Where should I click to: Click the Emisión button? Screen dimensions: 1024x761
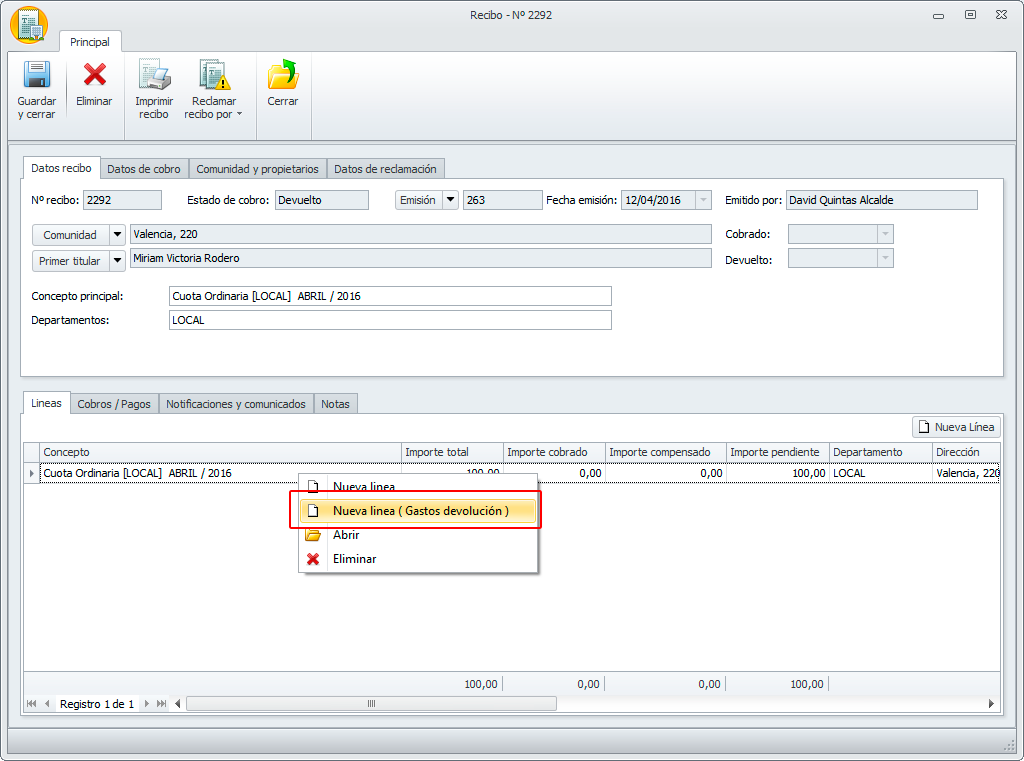click(x=418, y=200)
